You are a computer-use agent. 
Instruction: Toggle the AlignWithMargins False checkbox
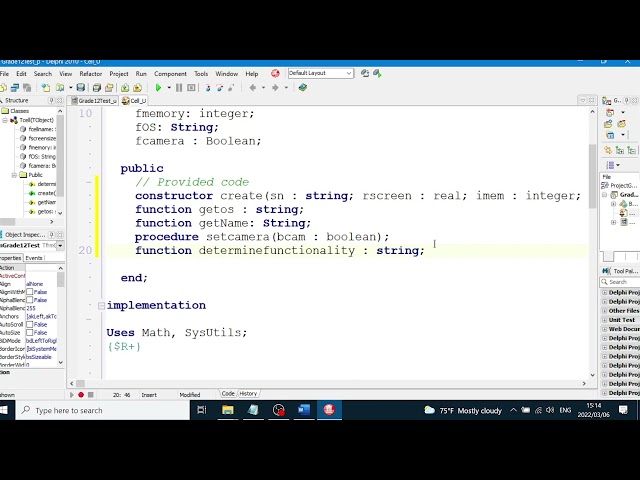pos(30,292)
